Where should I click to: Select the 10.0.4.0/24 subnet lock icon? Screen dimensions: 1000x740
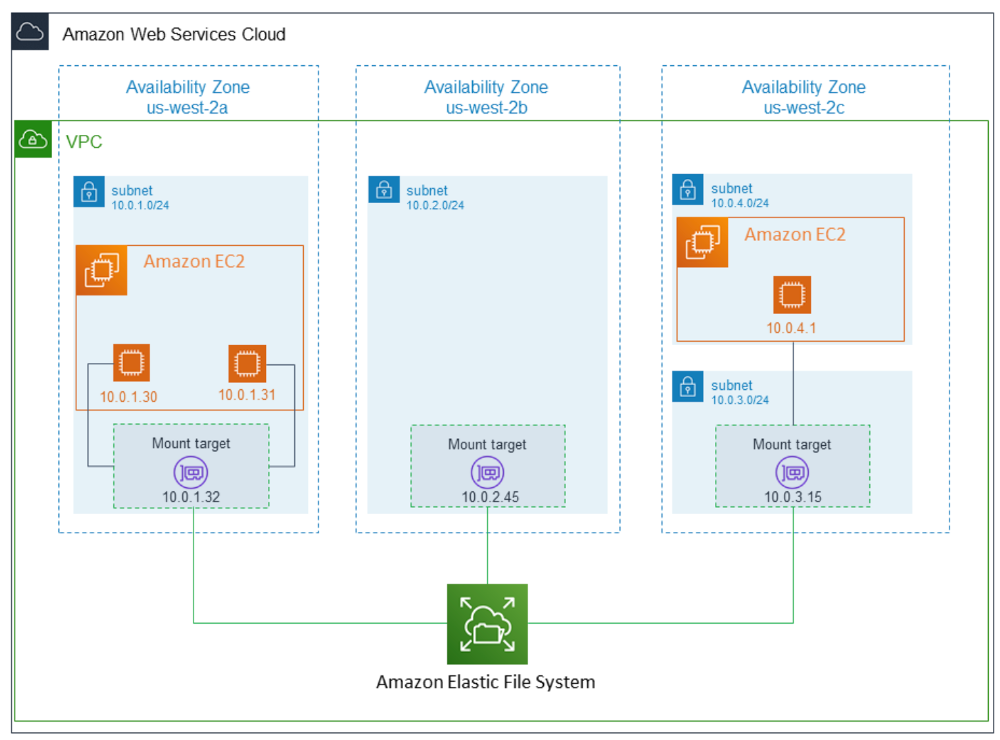[688, 189]
